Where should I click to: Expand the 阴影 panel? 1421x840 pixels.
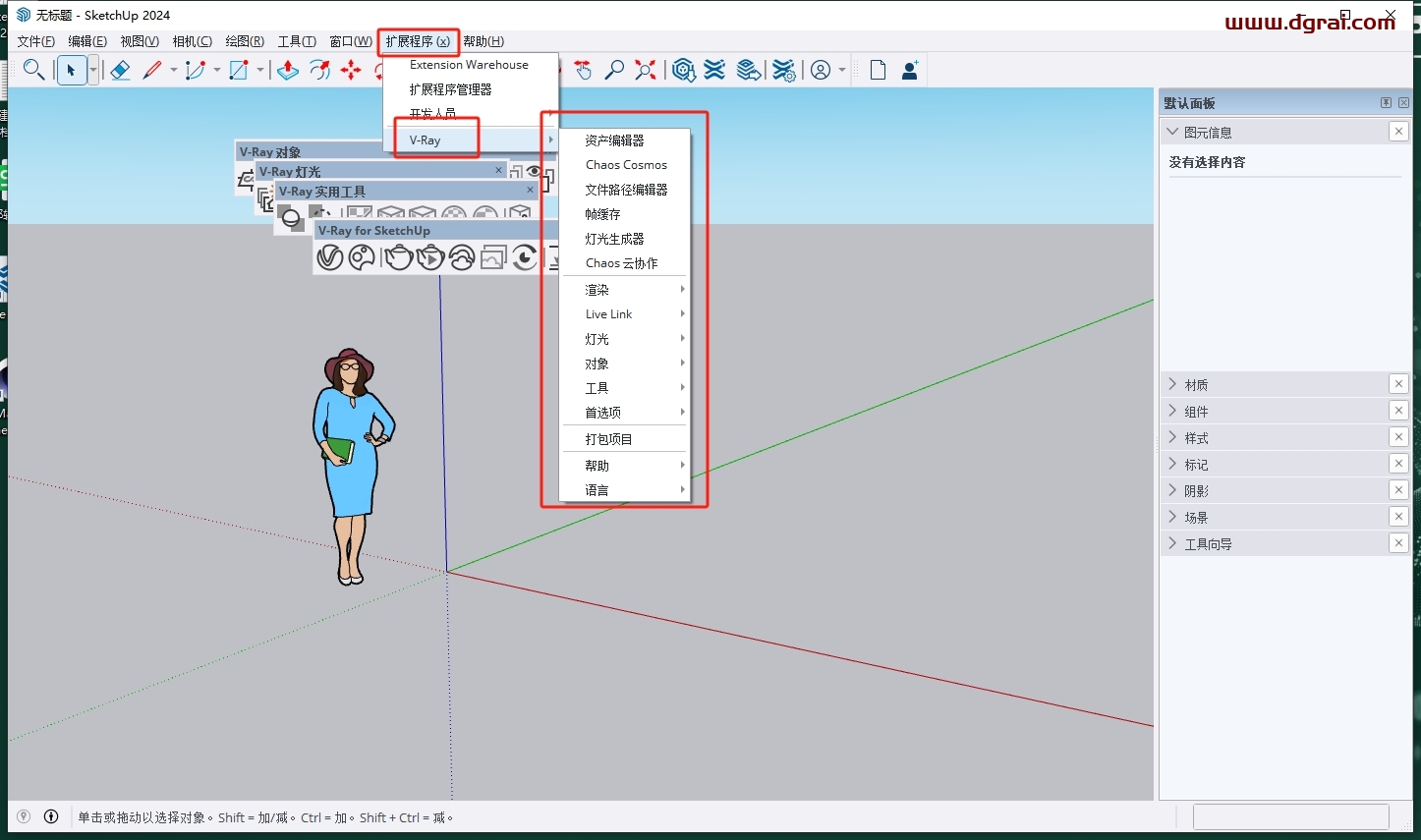tap(1171, 490)
